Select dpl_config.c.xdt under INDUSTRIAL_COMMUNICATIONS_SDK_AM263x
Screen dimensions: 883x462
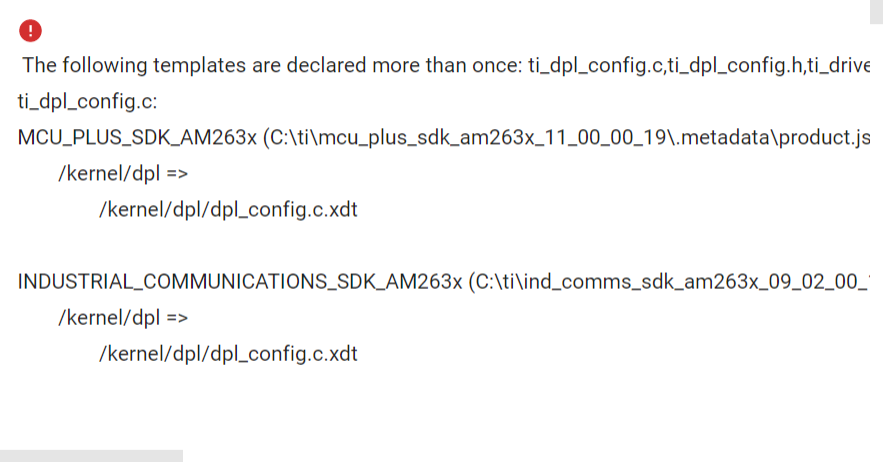coord(283,354)
